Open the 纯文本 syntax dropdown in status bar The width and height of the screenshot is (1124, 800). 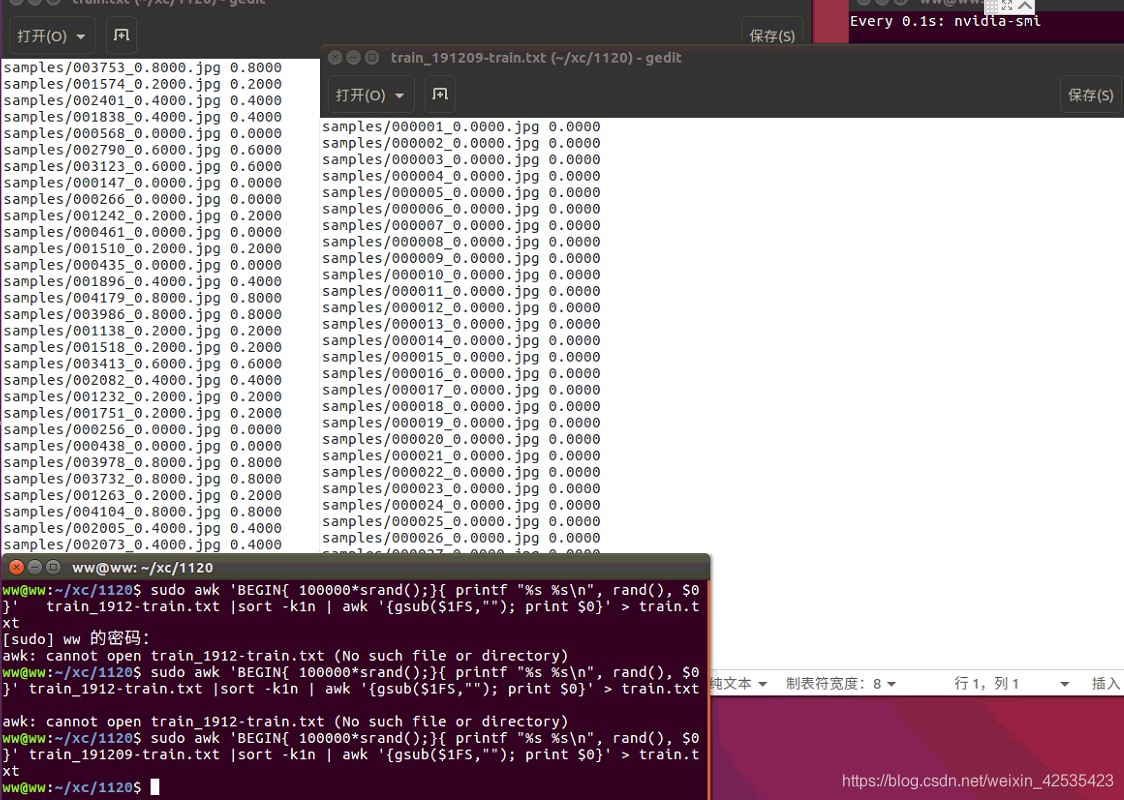coord(738,683)
